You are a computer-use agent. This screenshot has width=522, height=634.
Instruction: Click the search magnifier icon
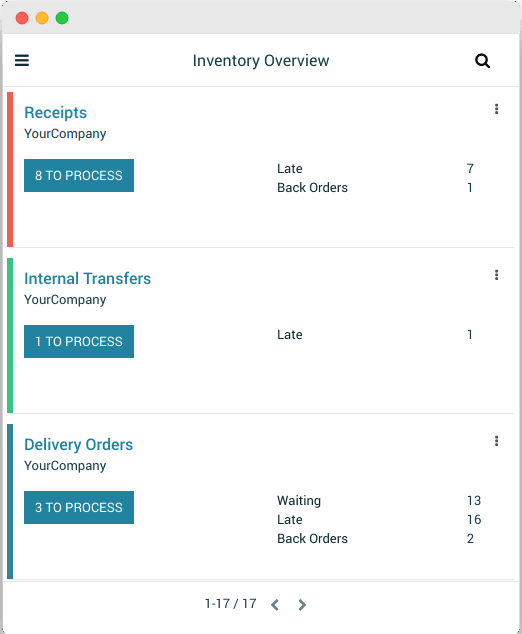point(482,61)
